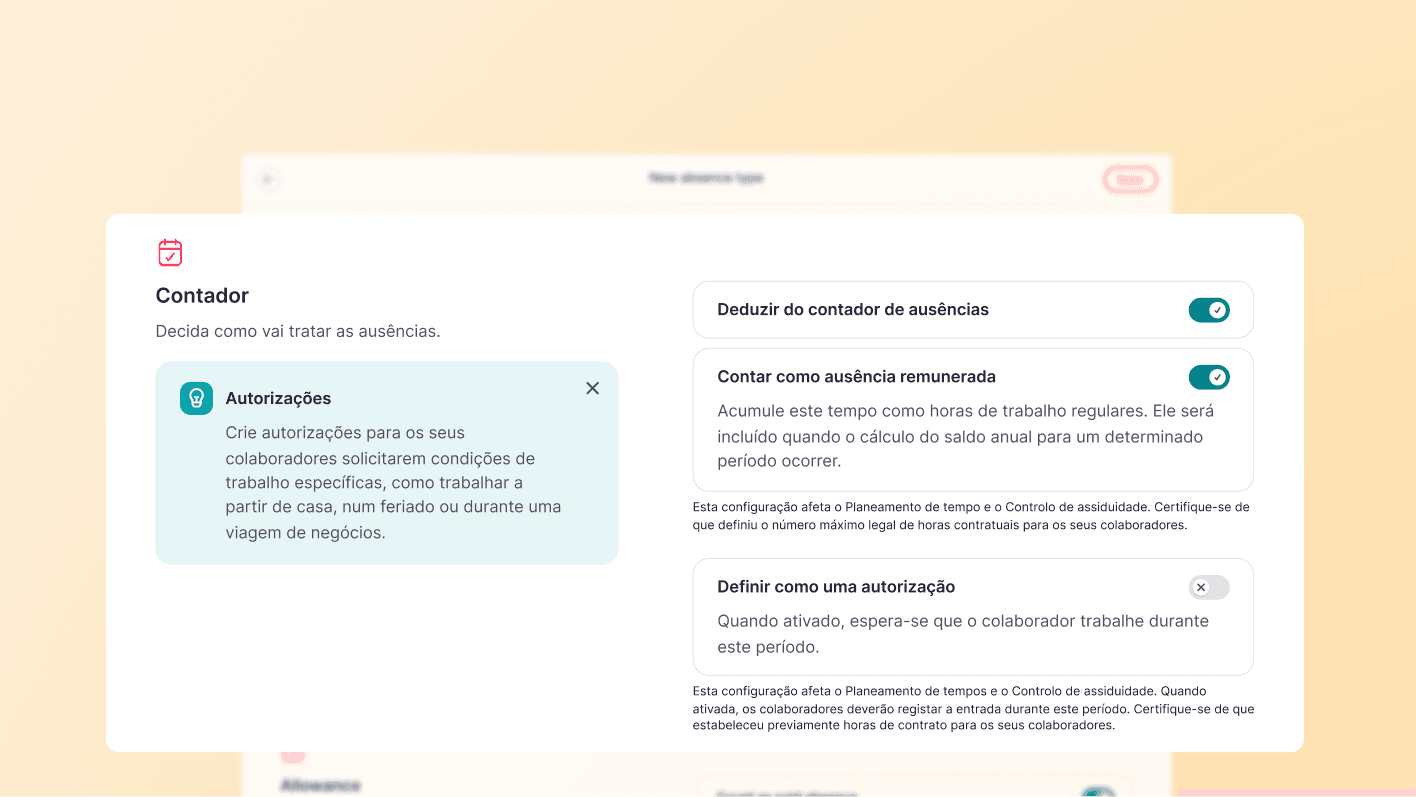Viewport: 1416px width, 797px height.
Task: Click the back arrow in the New absence type header
Action: [x=267, y=178]
